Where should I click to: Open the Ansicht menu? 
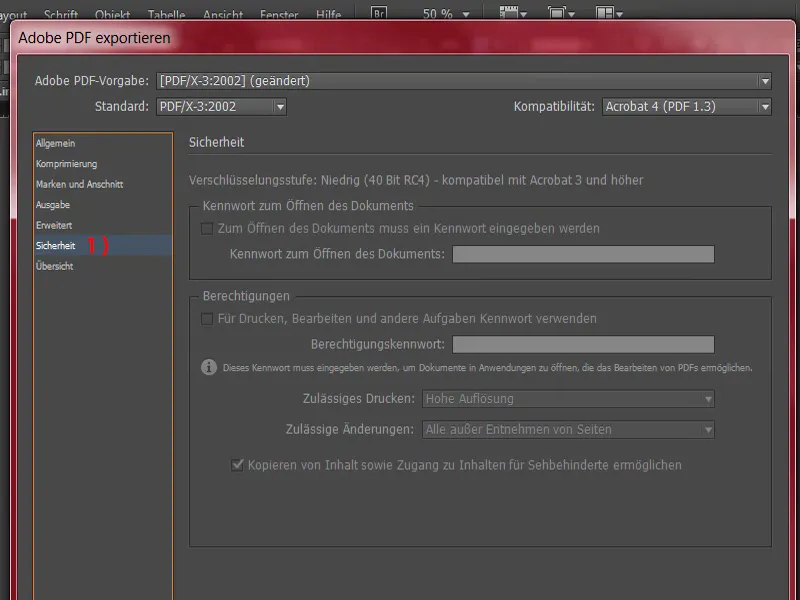(x=223, y=14)
